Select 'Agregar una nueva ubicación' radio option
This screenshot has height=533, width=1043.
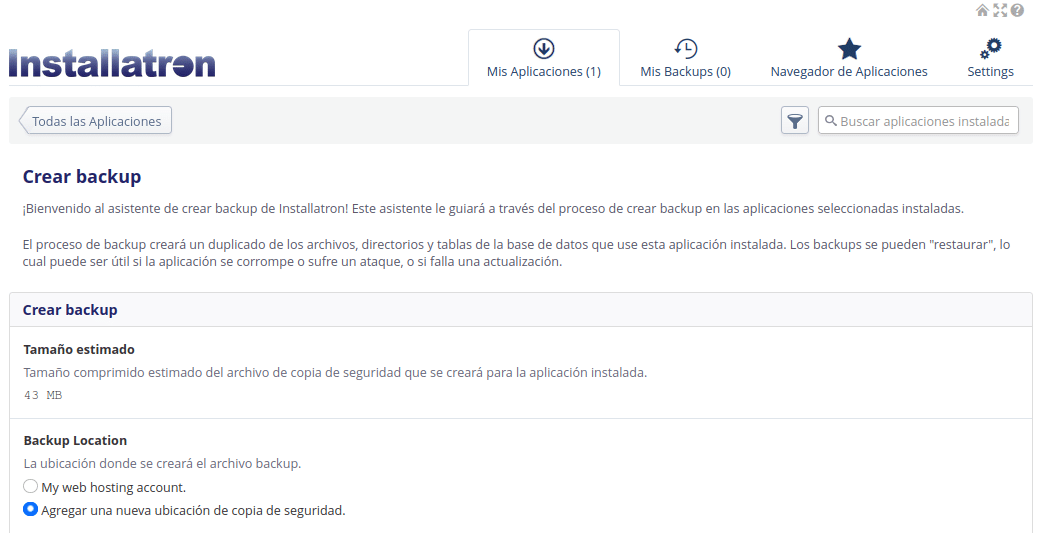point(31,510)
